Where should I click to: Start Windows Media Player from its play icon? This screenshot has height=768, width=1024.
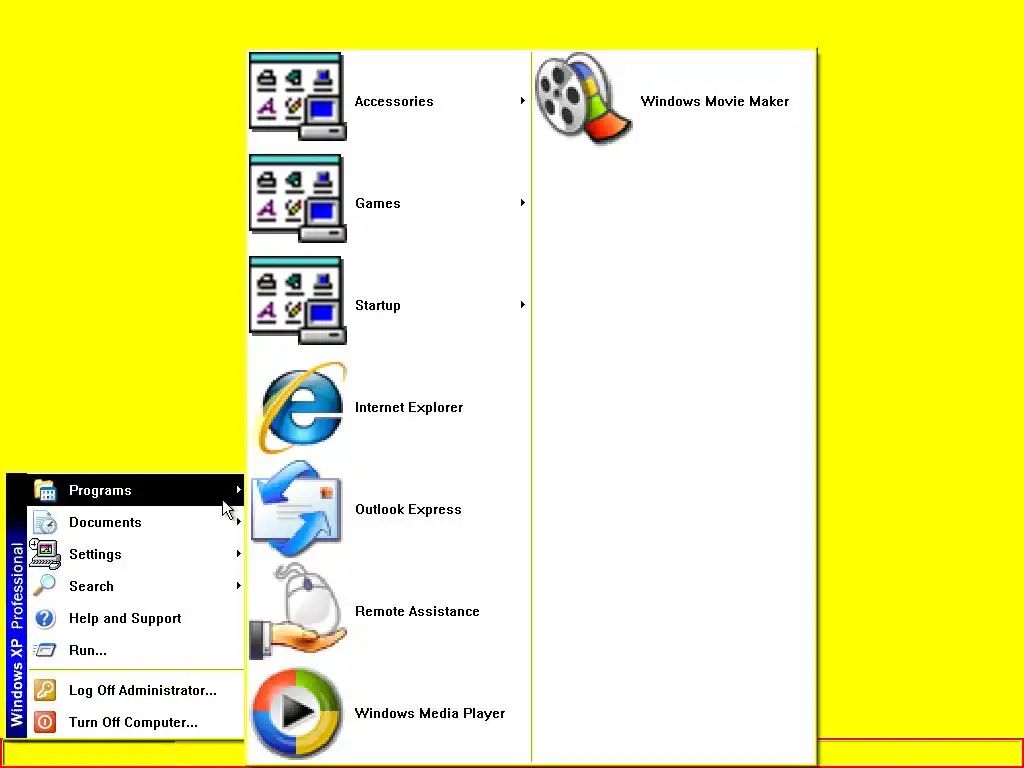(297, 713)
